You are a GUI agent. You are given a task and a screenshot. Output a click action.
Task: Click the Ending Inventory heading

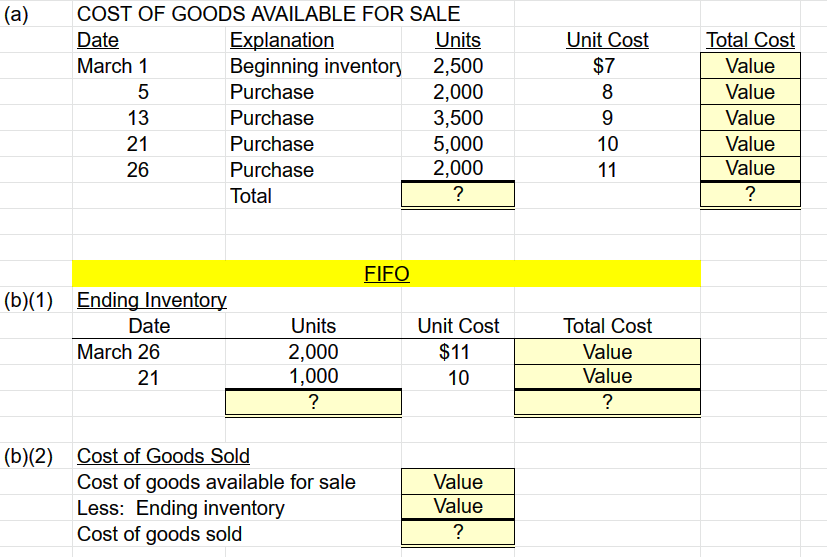point(152,300)
